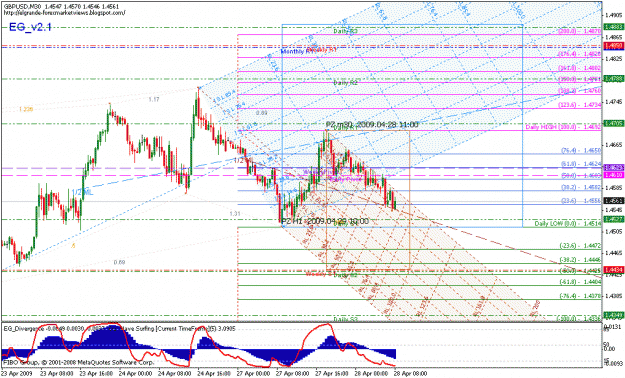Click the (23.6) blue fib retracement label
The width and height of the screenshot is (625, 378).
[581, 201]
